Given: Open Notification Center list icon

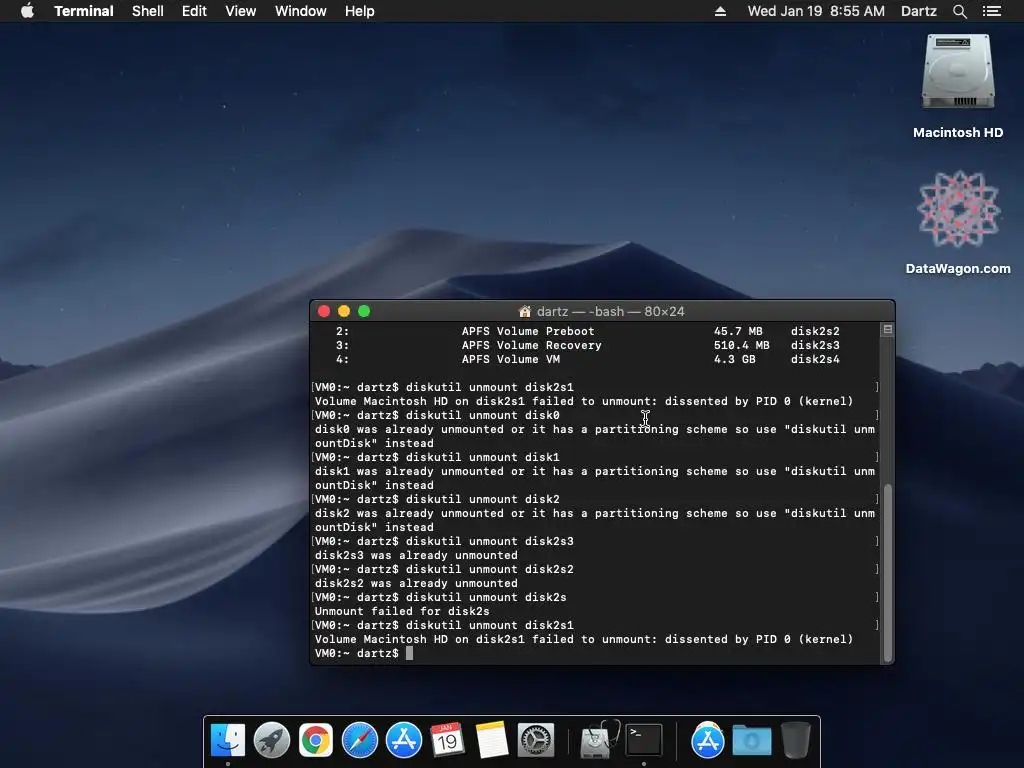Looking at the screenshot, I should [x=991, y=11].
